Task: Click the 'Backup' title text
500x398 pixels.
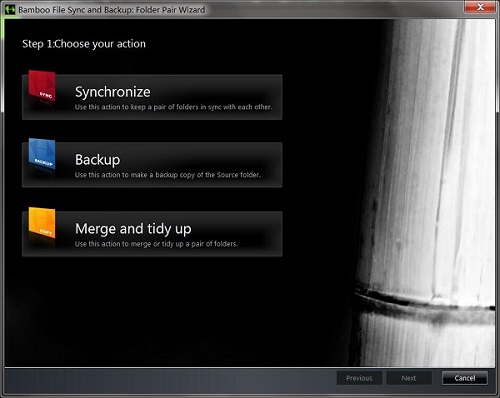Action: (x=98, y=160)
